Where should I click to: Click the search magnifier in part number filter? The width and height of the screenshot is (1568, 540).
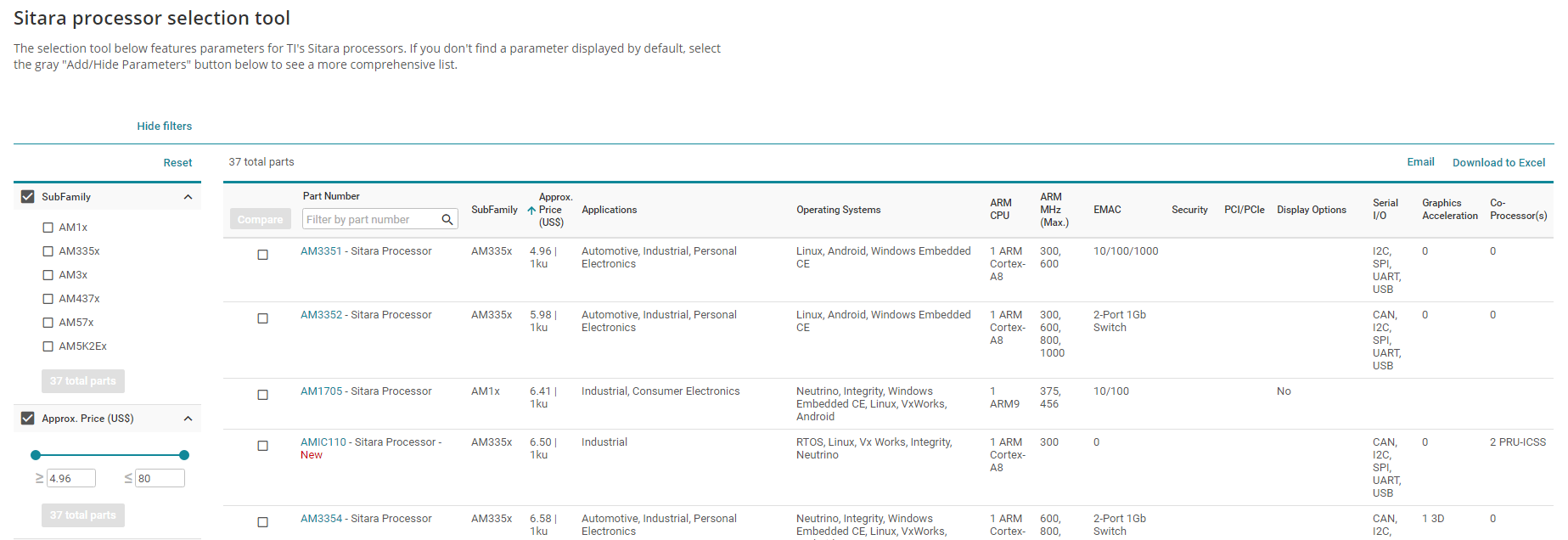click(447, 220)
